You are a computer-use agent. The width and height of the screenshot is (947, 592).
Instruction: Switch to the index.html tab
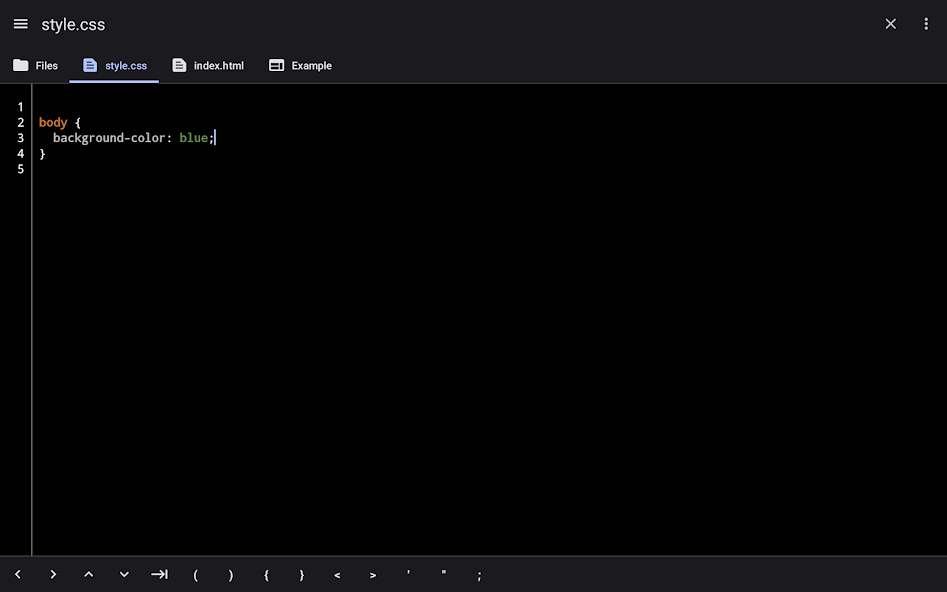[208, 65]
